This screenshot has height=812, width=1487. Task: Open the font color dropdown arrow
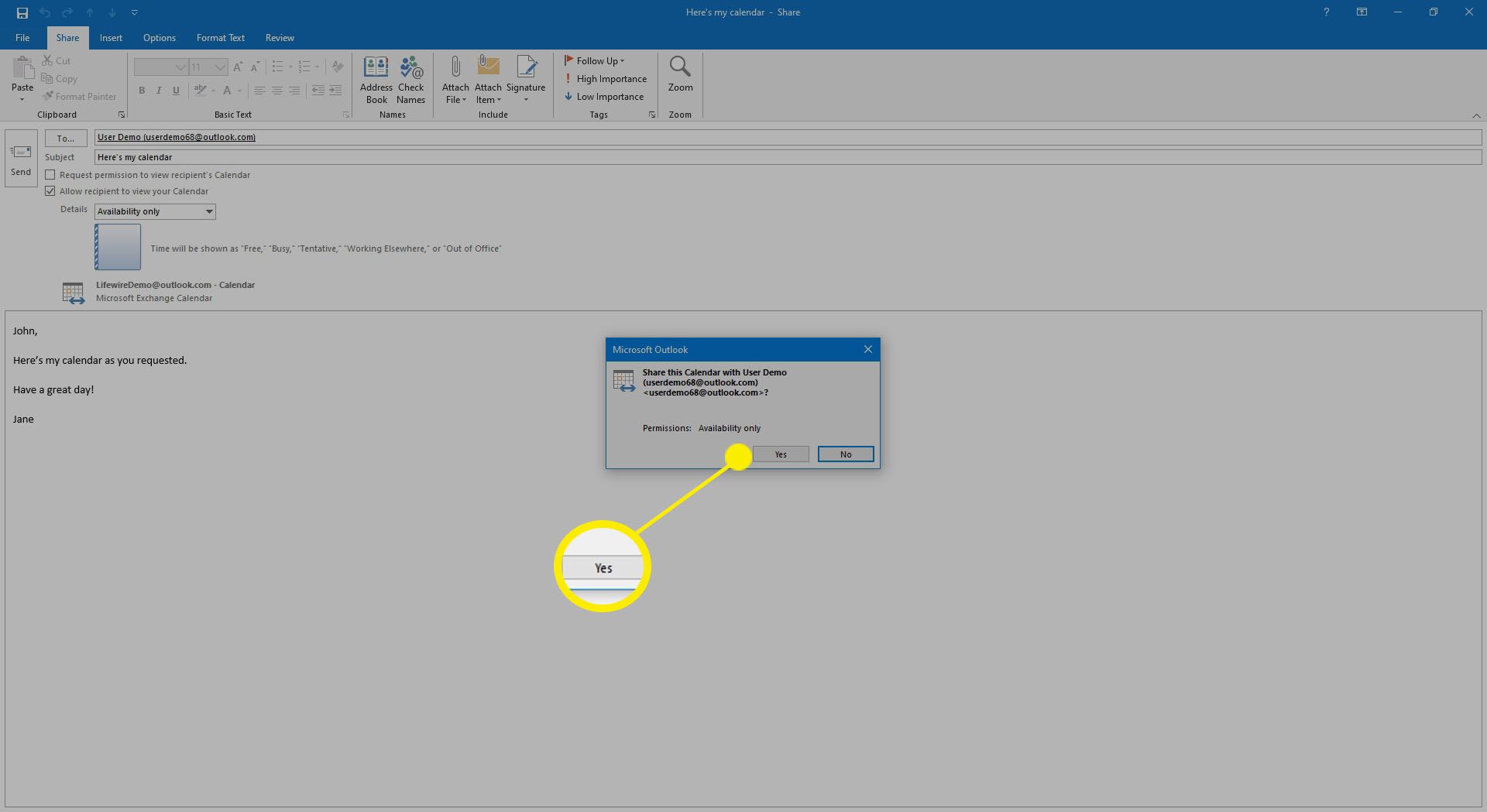point(239,91)
